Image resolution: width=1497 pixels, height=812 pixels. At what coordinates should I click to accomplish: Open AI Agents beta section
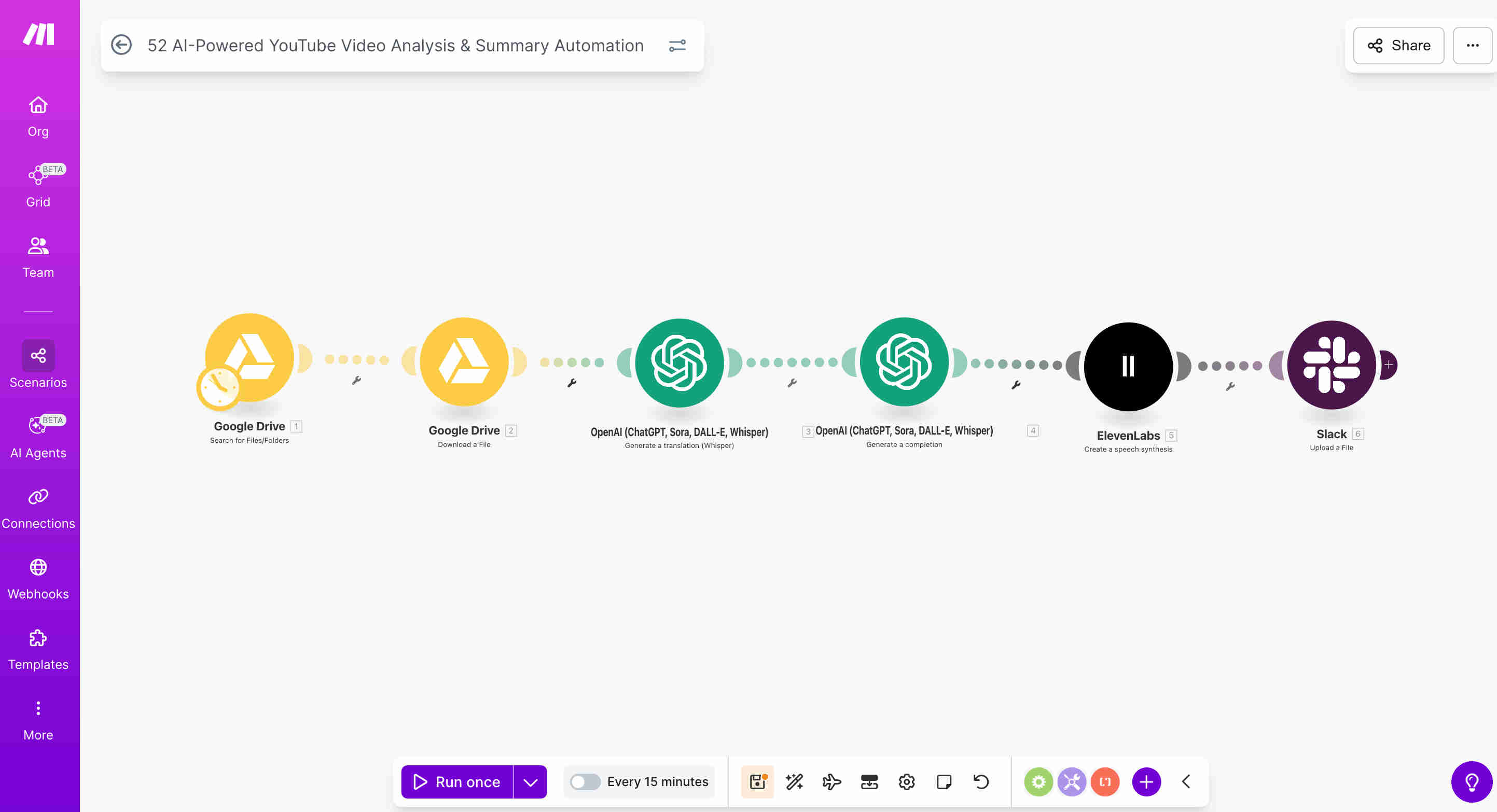point(38,437)
